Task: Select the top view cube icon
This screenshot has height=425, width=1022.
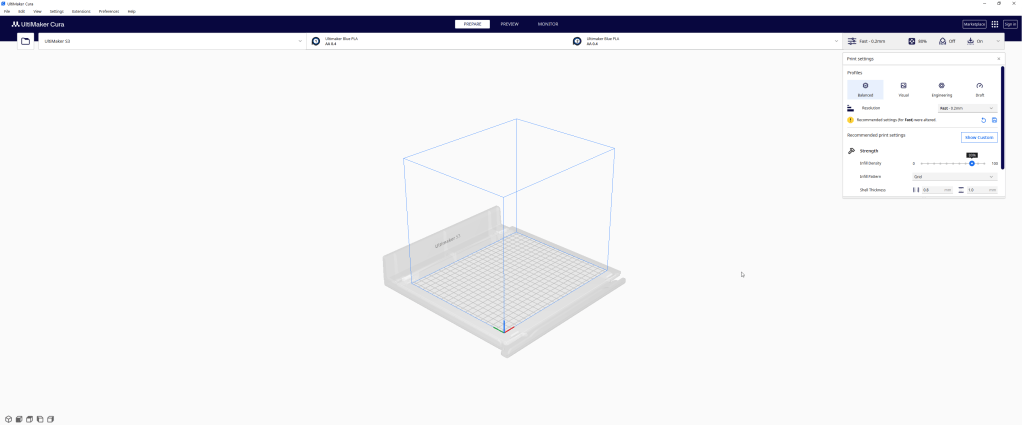Action: (x=29, y=419)
